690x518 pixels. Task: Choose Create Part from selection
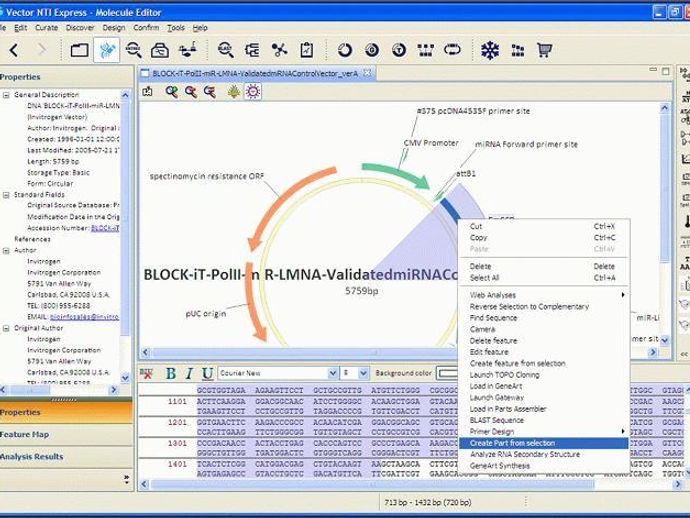tap(543, 443)
